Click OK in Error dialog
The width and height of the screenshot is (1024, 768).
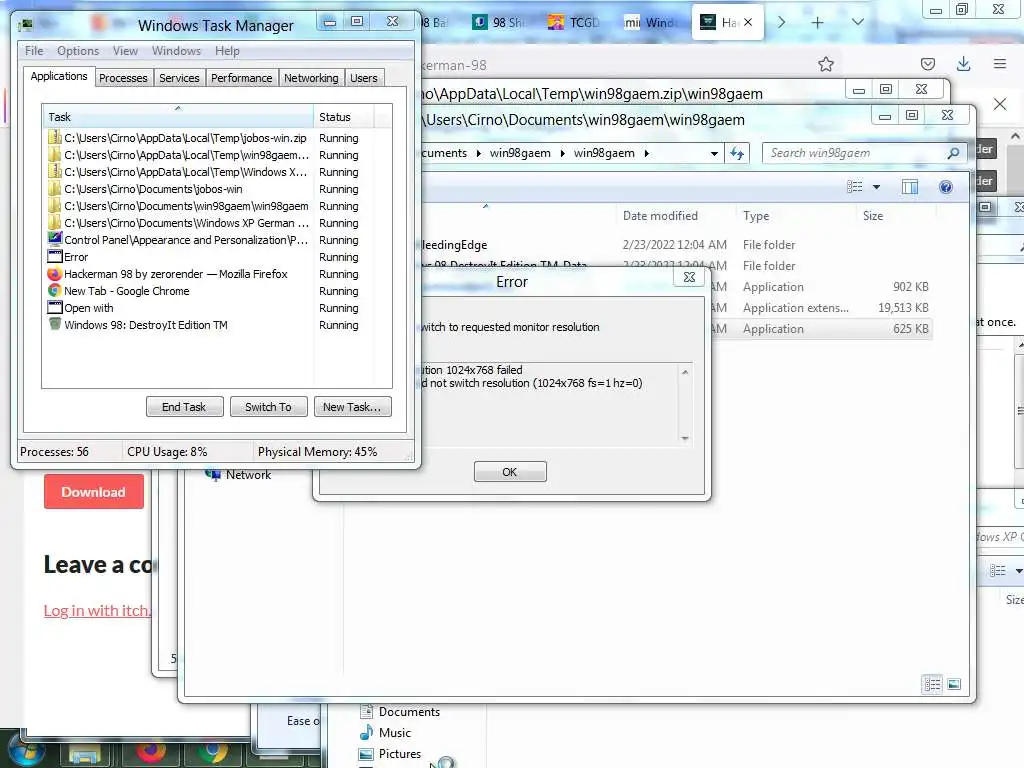(x=510, y=472)
